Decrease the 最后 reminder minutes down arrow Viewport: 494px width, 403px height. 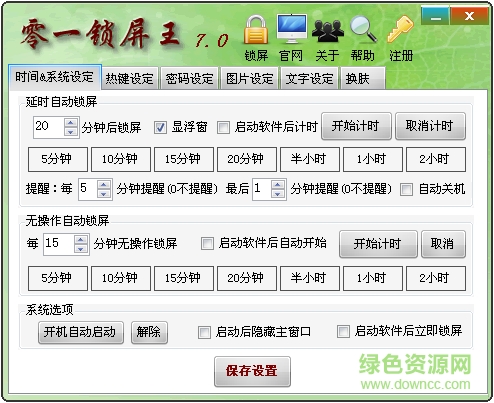point(278,194)
